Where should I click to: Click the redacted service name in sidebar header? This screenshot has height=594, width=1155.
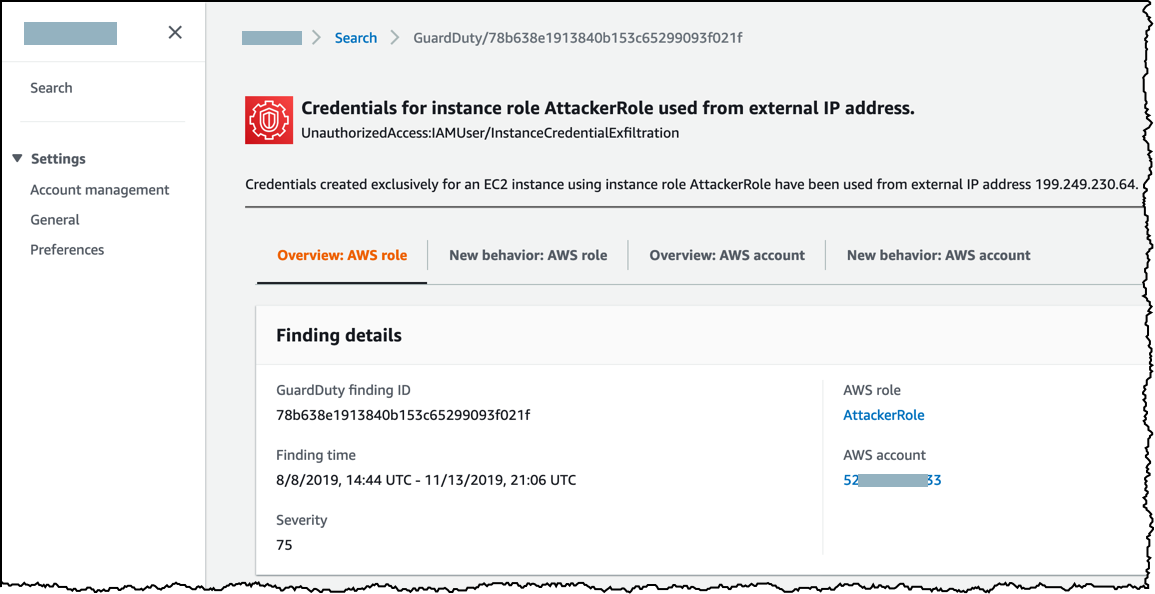[x=70, y=34]
